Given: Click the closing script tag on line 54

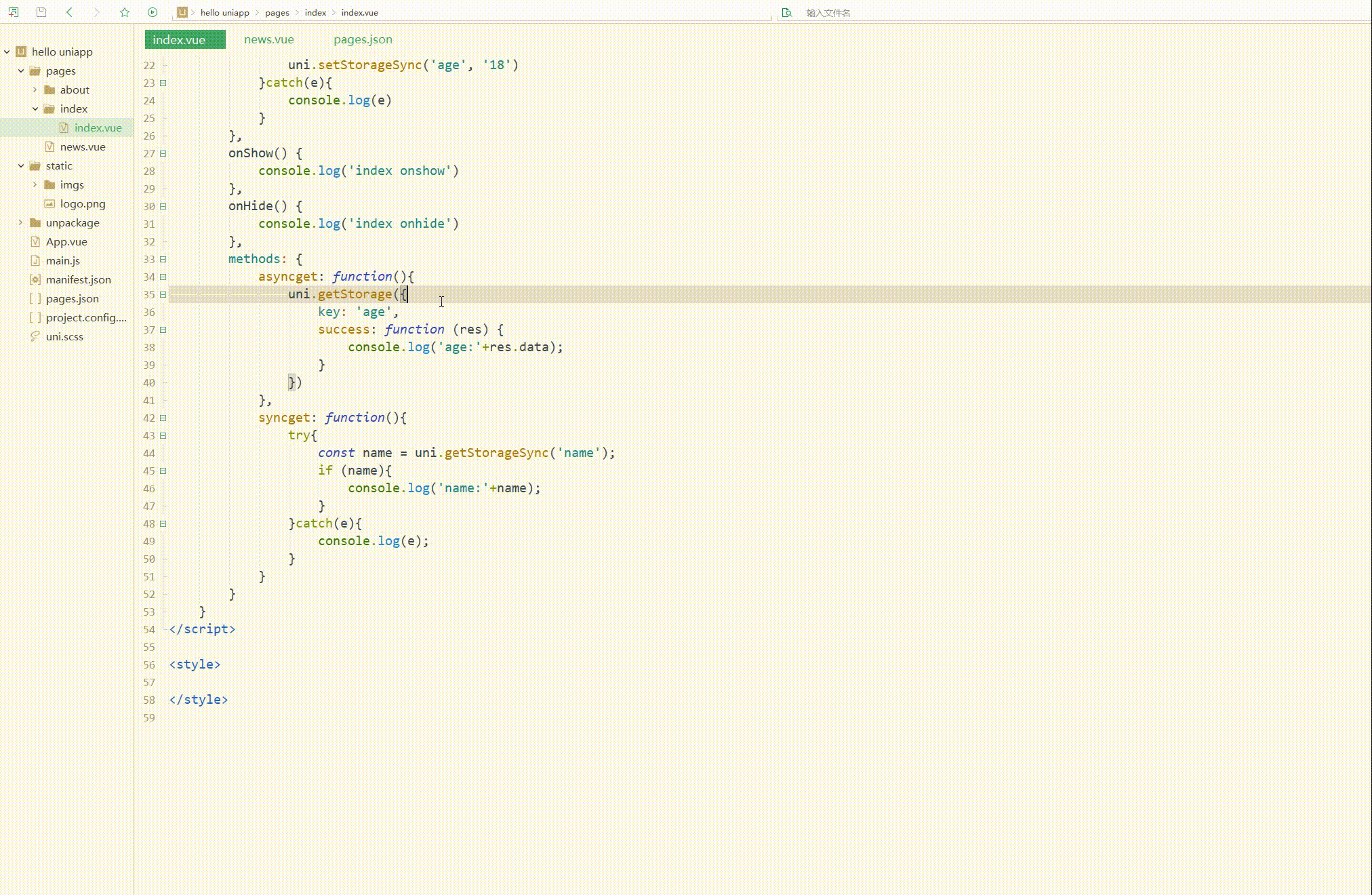Looking at the screenshot, I should pos(202,629).
